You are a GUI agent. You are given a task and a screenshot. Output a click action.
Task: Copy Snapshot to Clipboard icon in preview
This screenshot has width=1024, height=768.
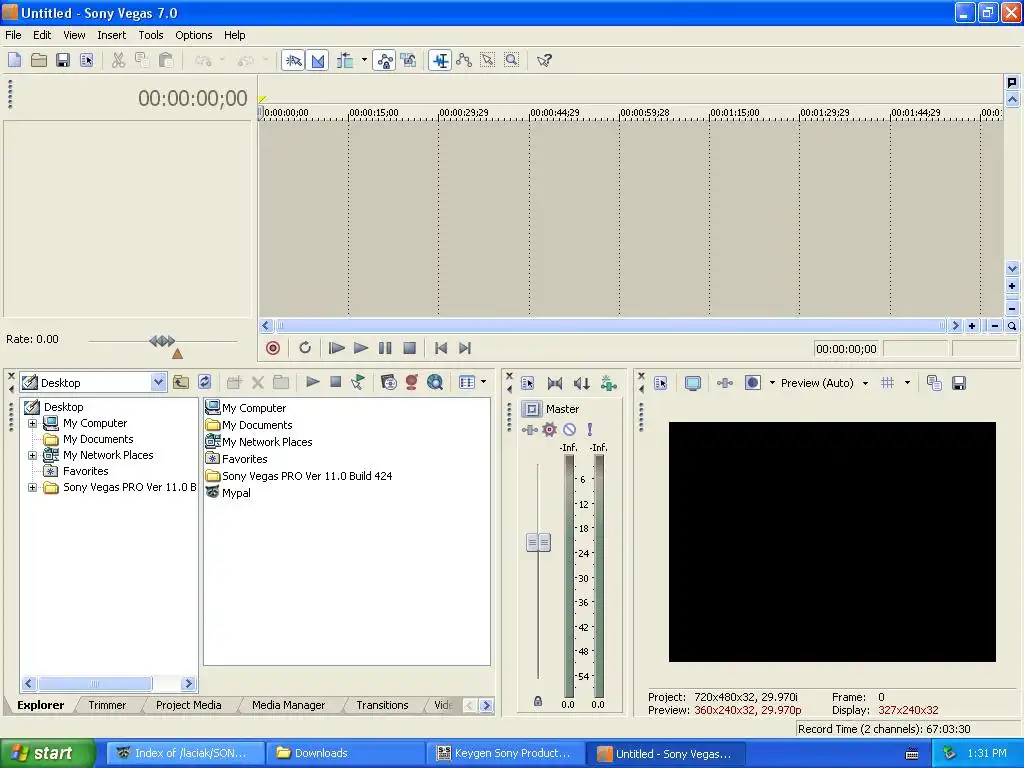[934, 383]
